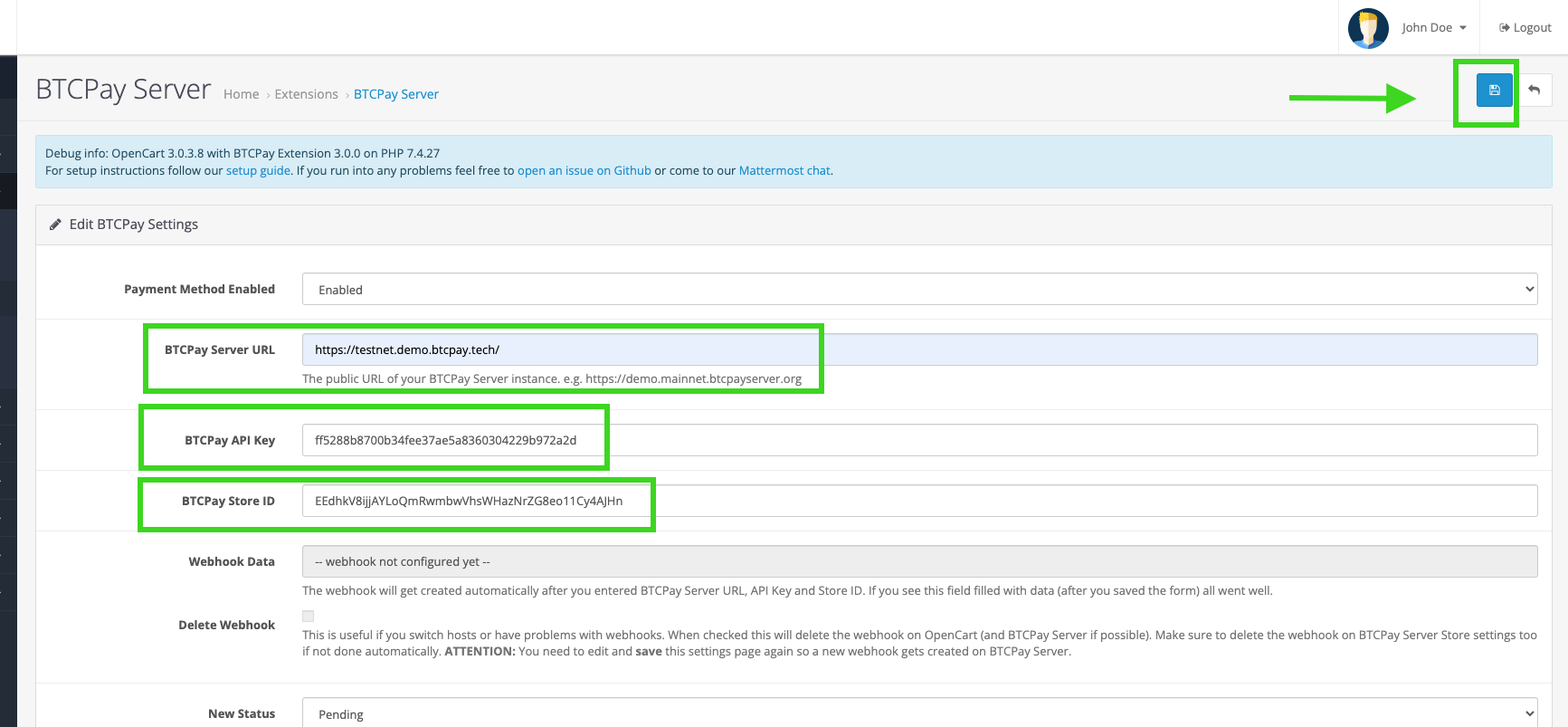Click the 'New Status' label
Image resolution: width=1568 pixels, height=727 pixels.
[242, 713]
